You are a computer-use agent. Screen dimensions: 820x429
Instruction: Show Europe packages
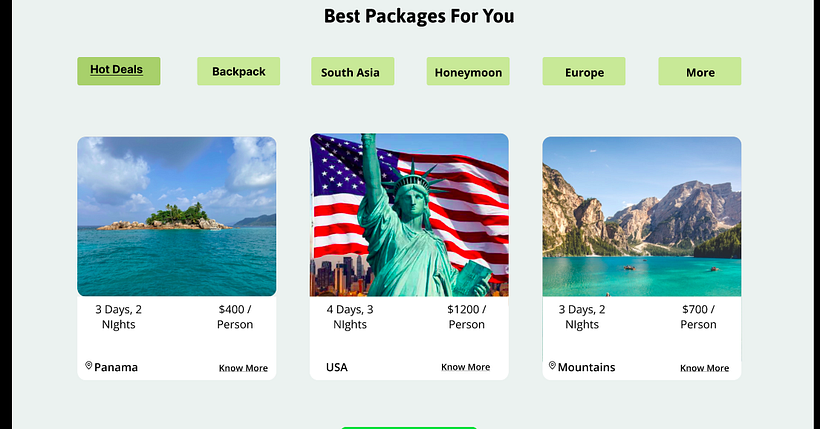pyautogui.click(x=584, y=71)
